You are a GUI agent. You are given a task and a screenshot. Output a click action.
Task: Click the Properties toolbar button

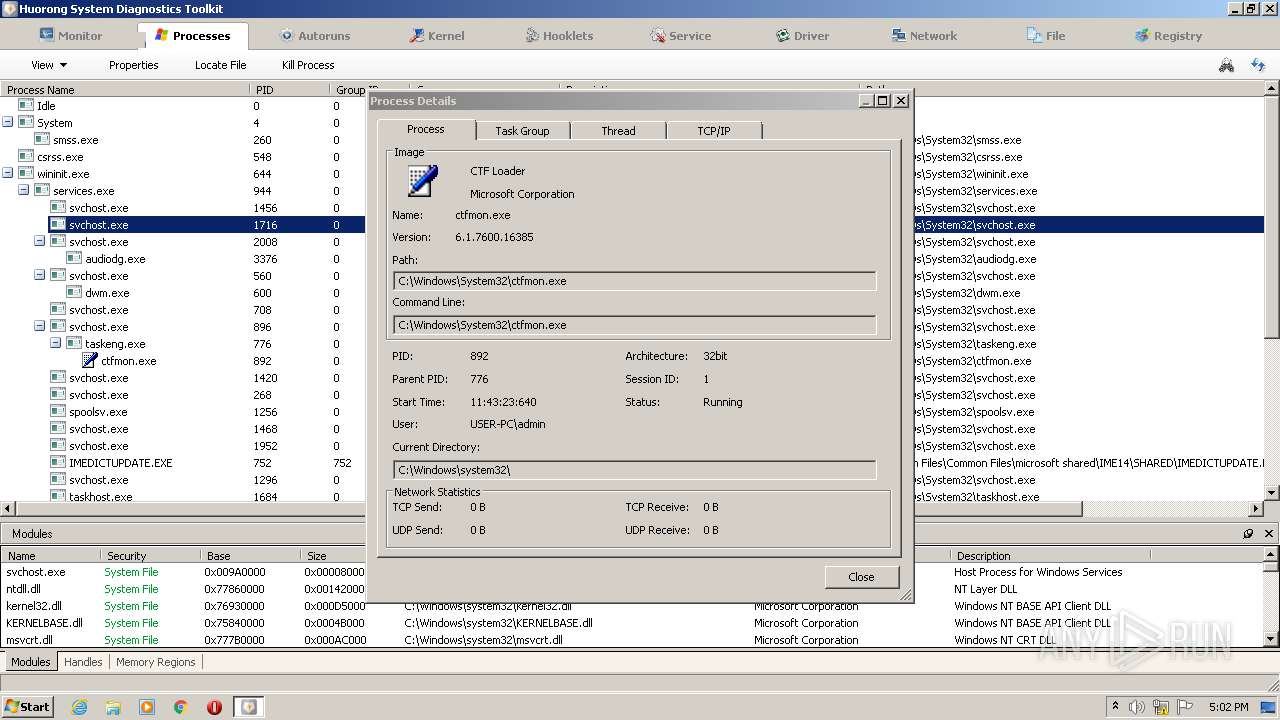click(133, 65)
